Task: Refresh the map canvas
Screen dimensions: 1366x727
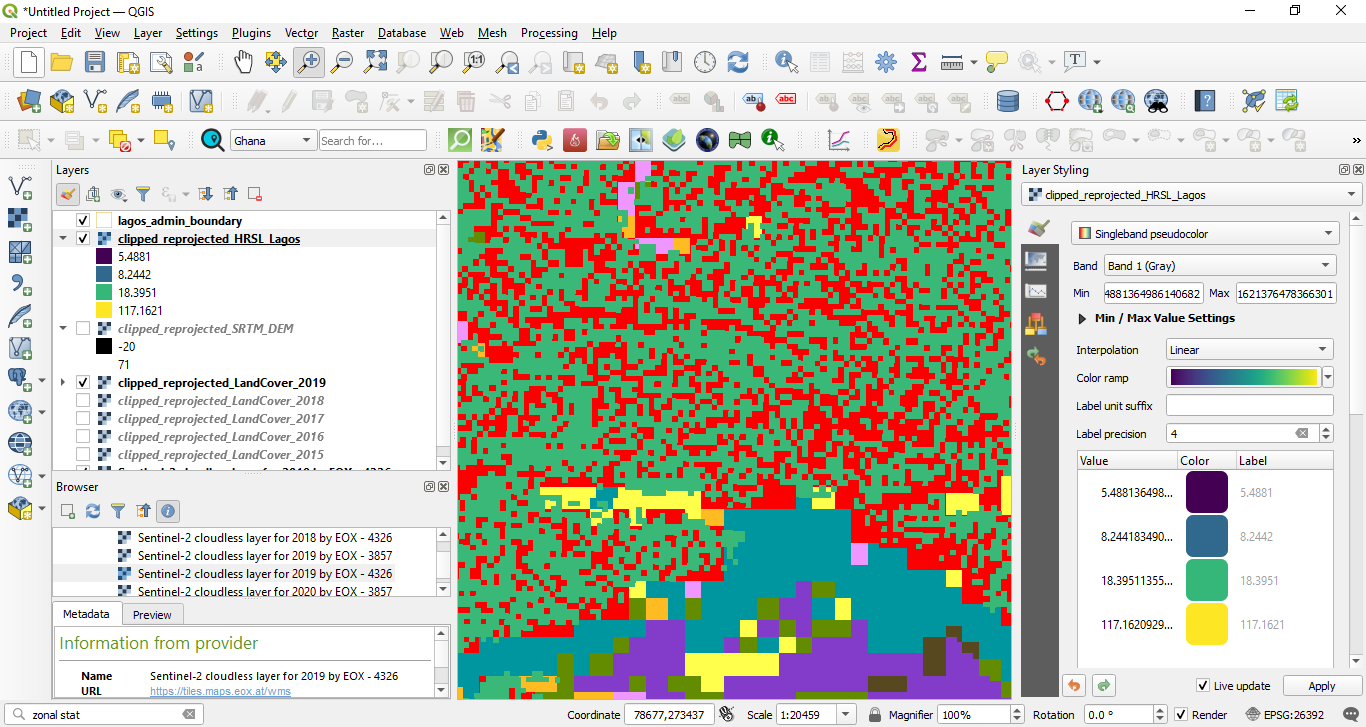Action: pos(738,62)
